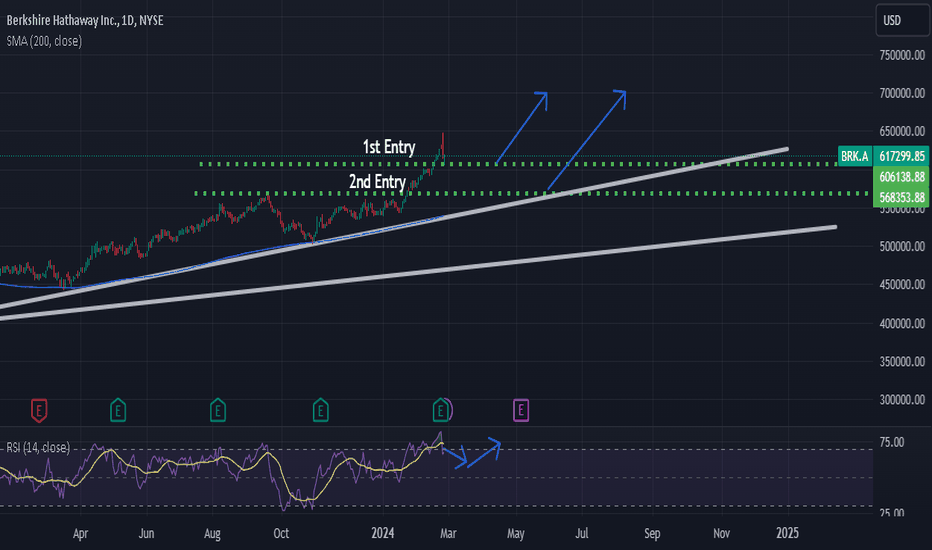Screen dimensions: 932x550
Task: Select the "1st Entry" text annotation
Action: click(389, 147)
